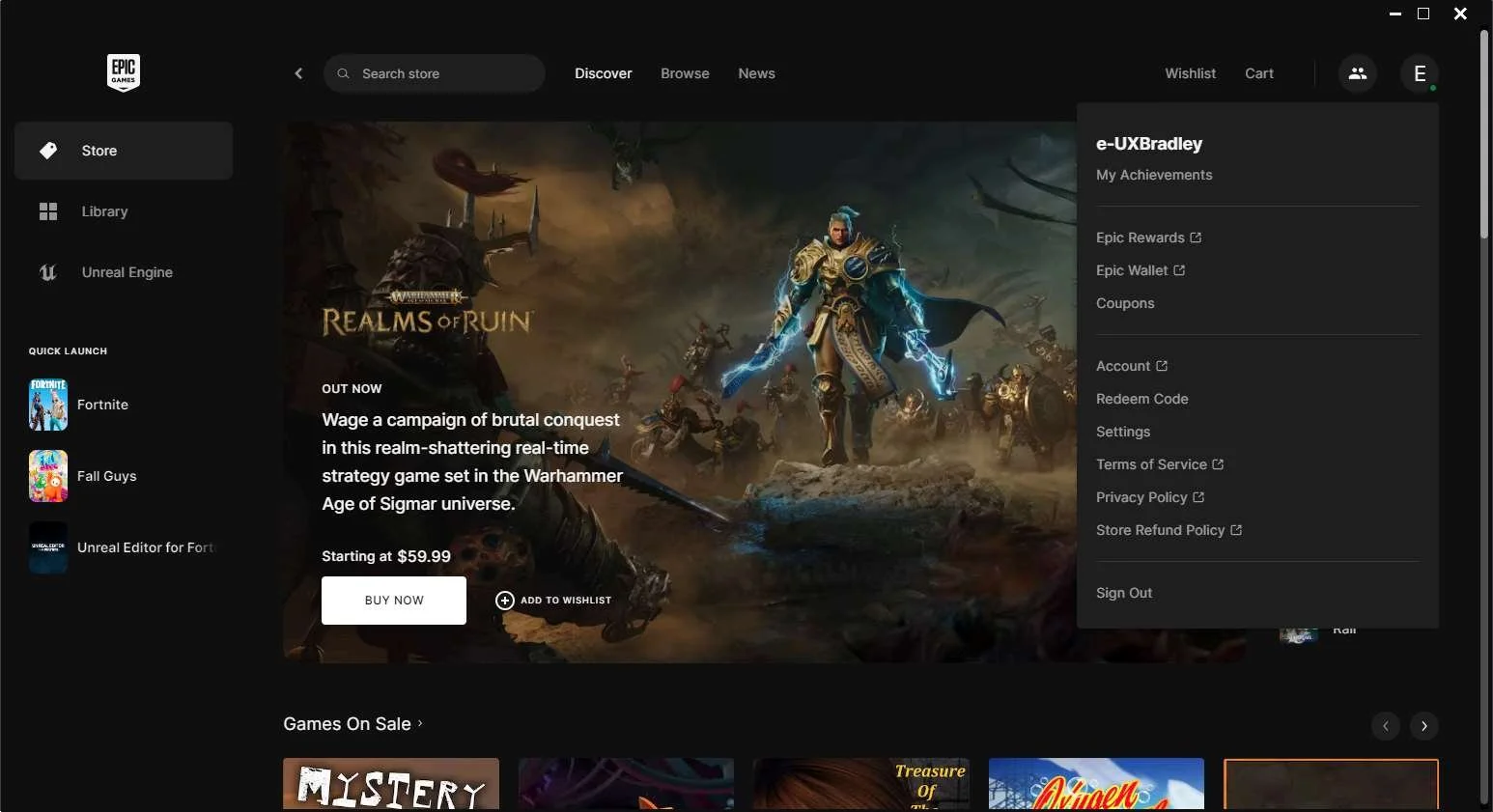This screenshot has width=1493, height=812.
Task: Click the Realms of Ruin logo
Action: [x=427, y=312]
